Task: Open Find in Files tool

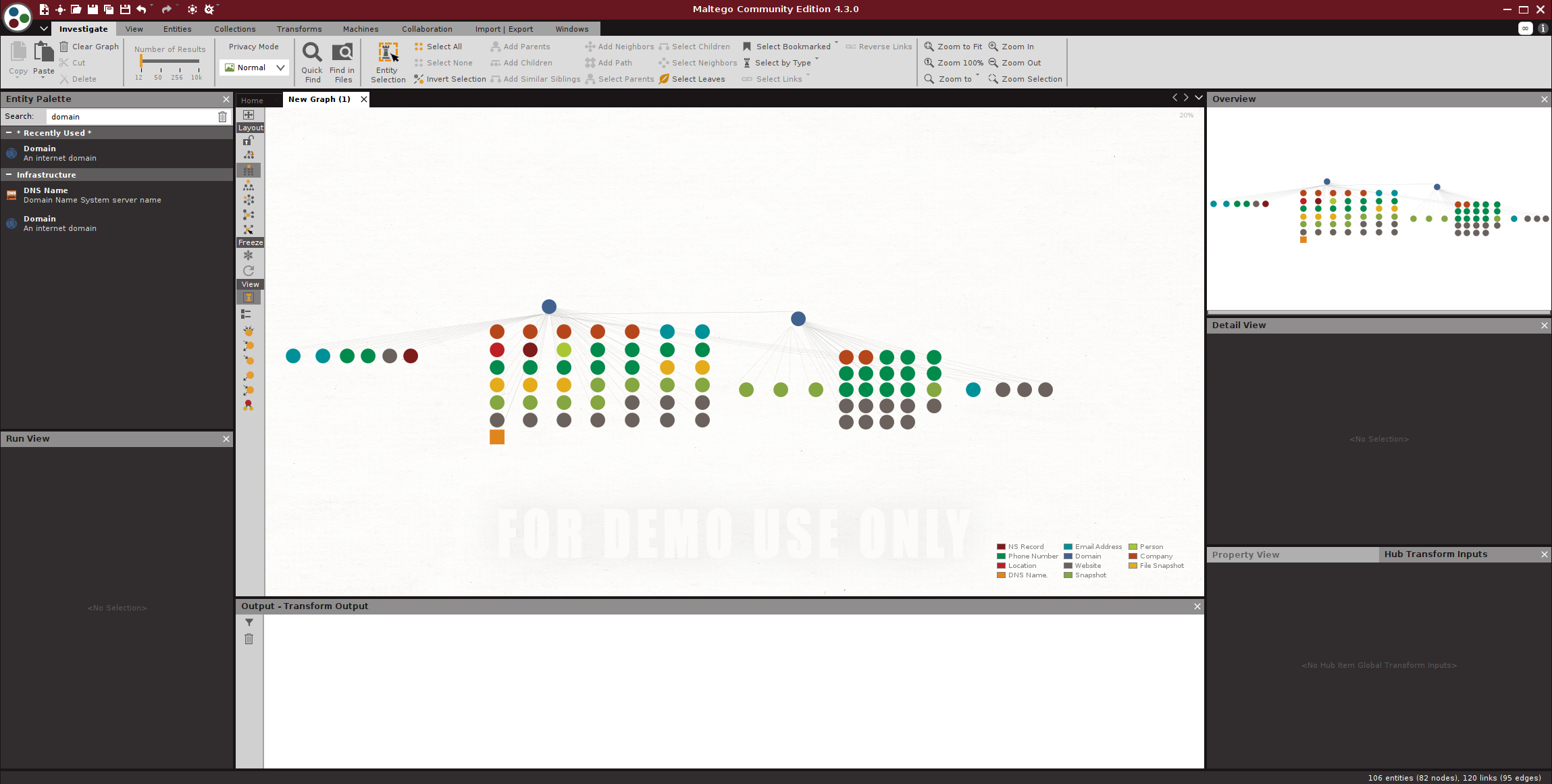Action: (342, 53)
